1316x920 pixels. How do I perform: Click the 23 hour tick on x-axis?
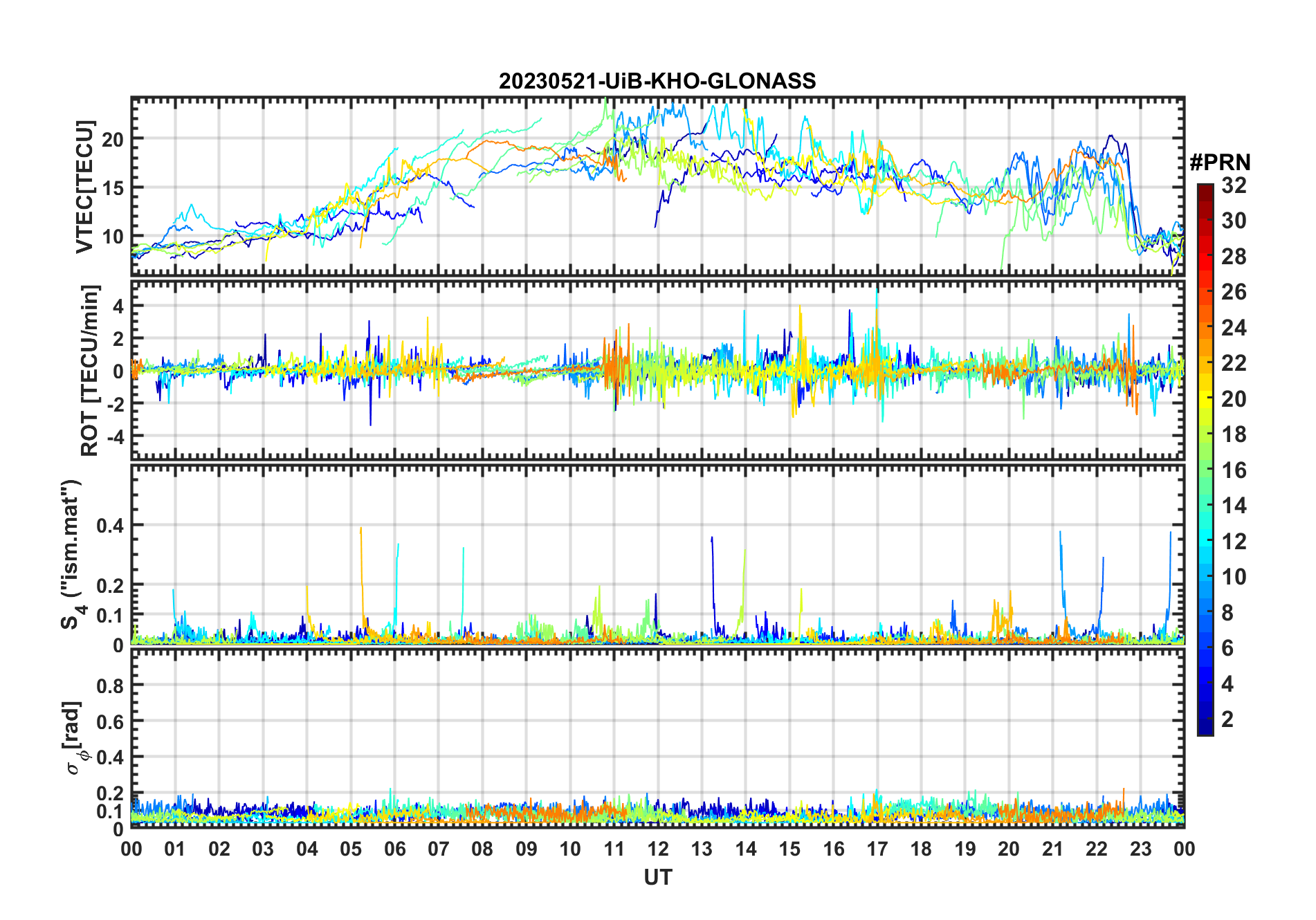[1140, 849]
